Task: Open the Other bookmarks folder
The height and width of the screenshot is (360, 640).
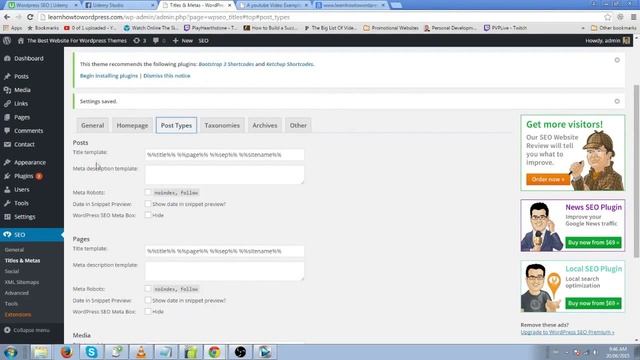Action: coord(614,28)
